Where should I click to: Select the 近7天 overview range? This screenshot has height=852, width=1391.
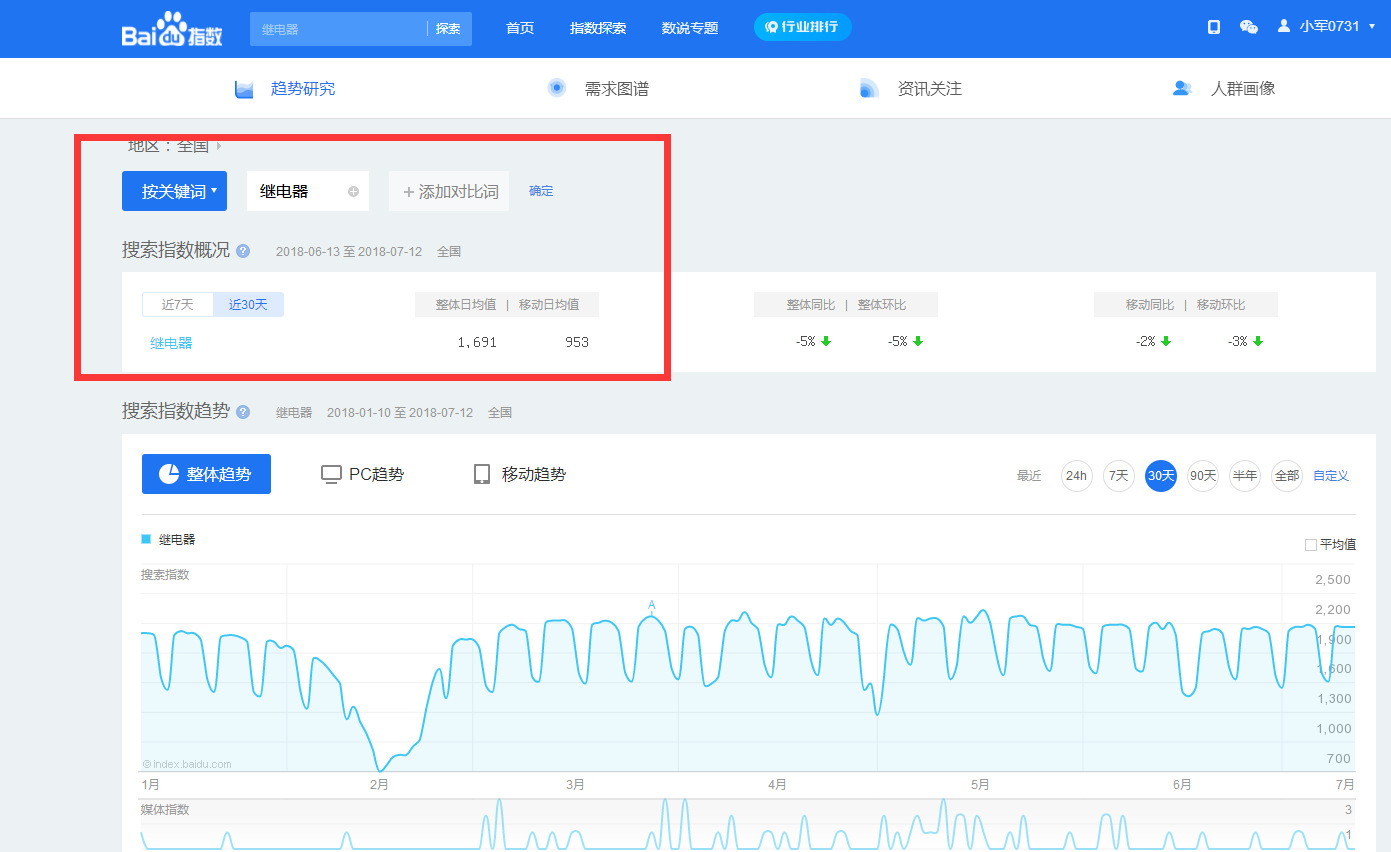pyautogui.click(x=178, y=304)
